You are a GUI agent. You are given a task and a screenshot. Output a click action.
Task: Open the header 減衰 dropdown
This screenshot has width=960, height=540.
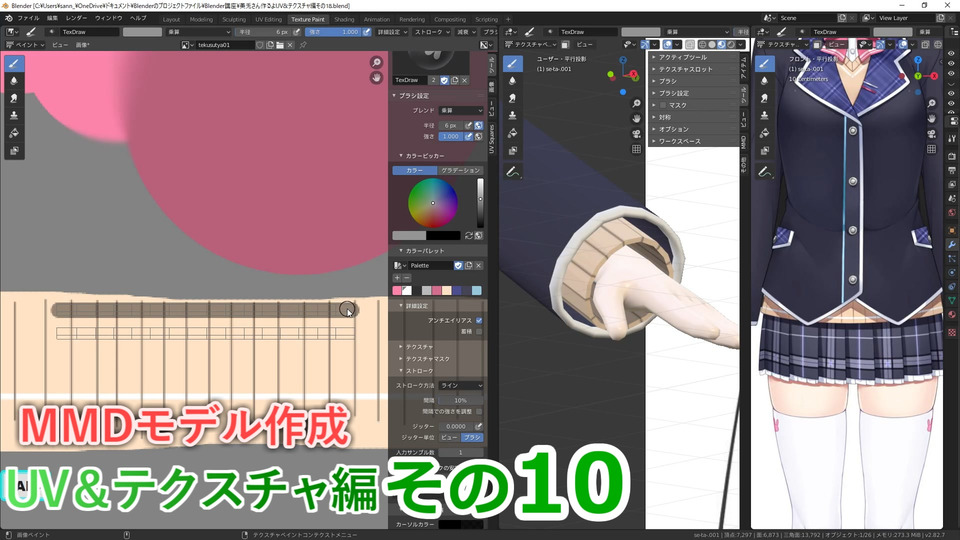[x=466, y=32]
